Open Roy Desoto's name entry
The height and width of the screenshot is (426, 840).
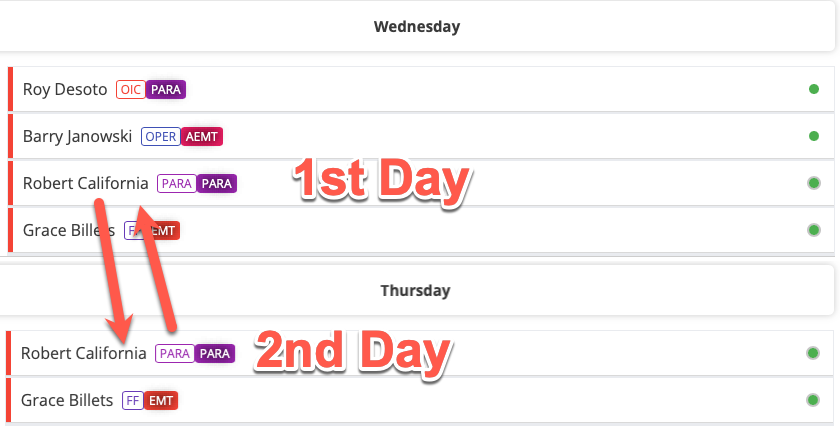(x=65, y=90)
